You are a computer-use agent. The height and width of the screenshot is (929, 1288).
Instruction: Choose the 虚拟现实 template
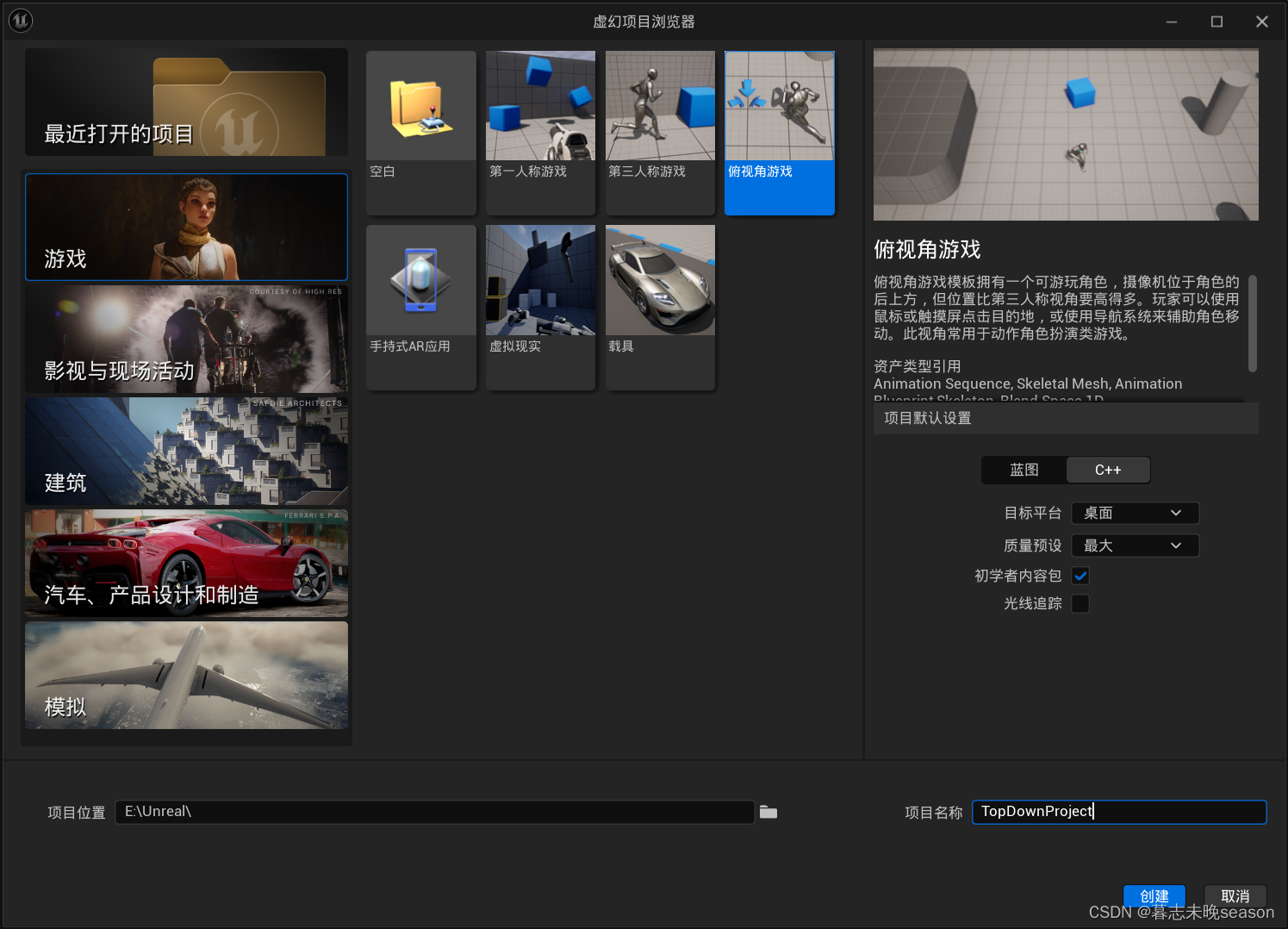point(540,308)
